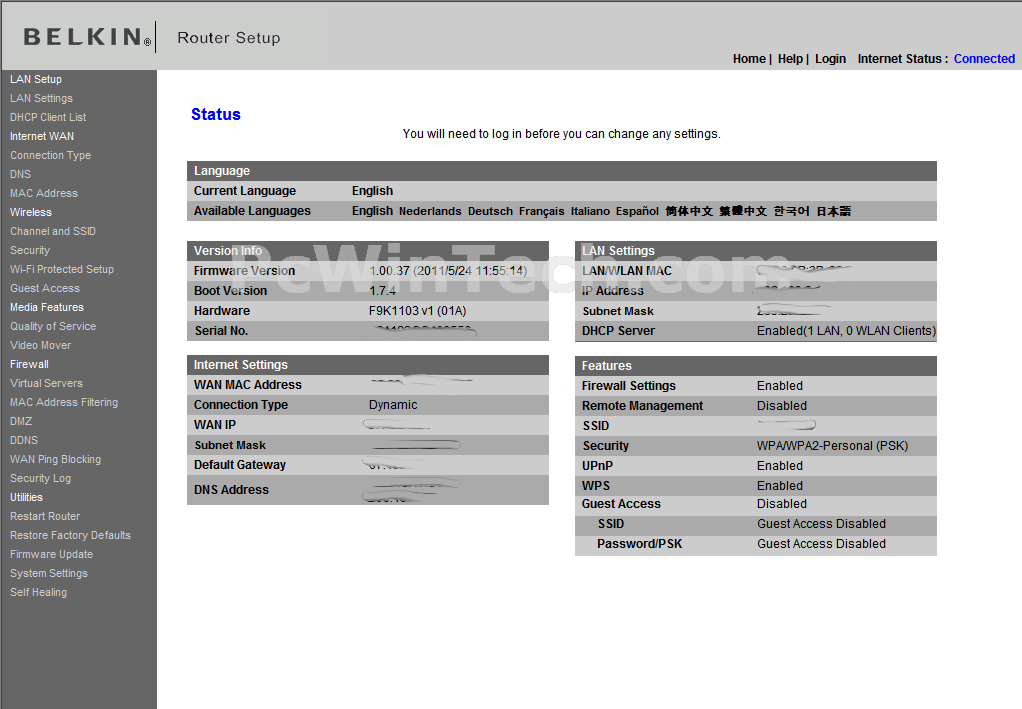Open Quality of Service settings
The image size is (1022, 709).
53,326
